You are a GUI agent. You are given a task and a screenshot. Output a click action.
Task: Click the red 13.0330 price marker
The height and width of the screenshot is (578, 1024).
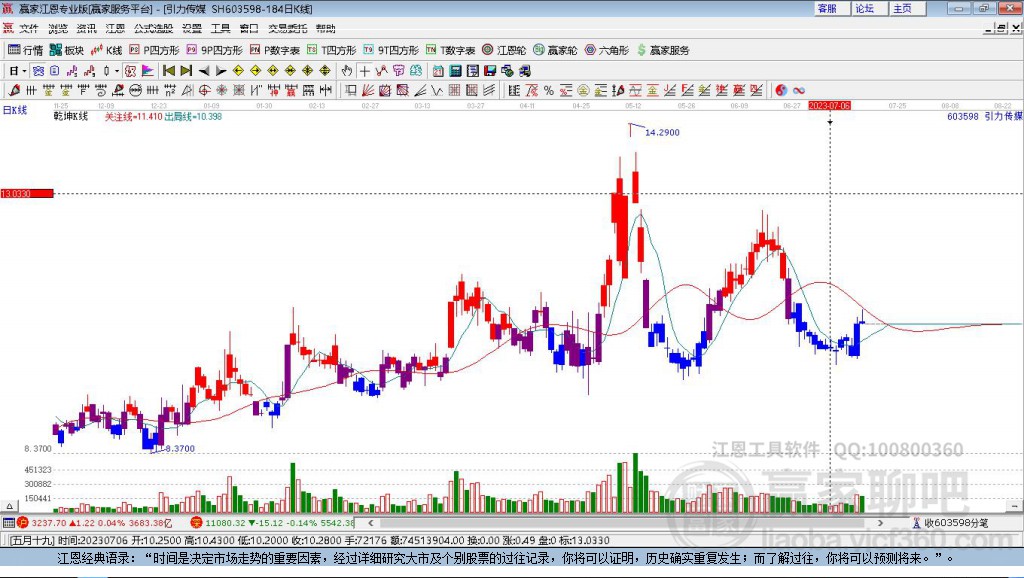pyautogui.click(x=27, y=193)
